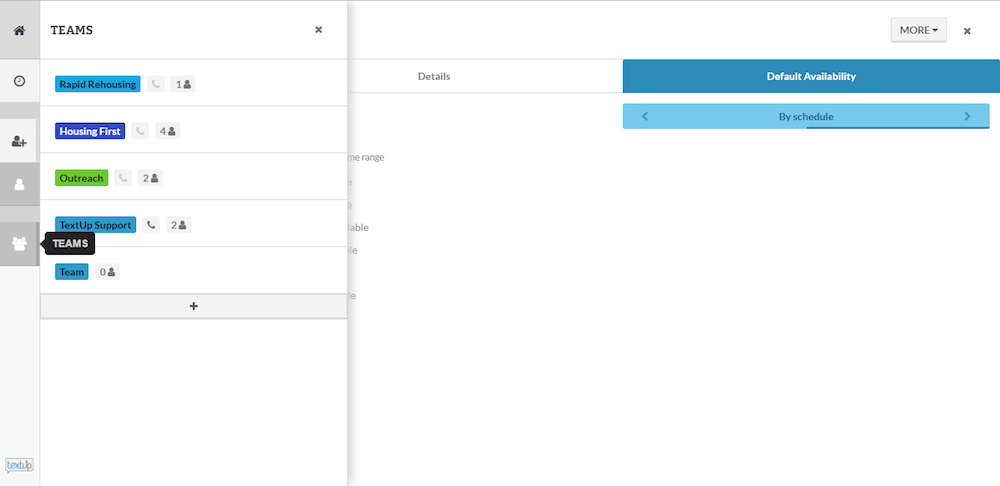1000x486 pixels.
Task: Open the Rapid Rehousing team
Action: (x=98, y=84)
